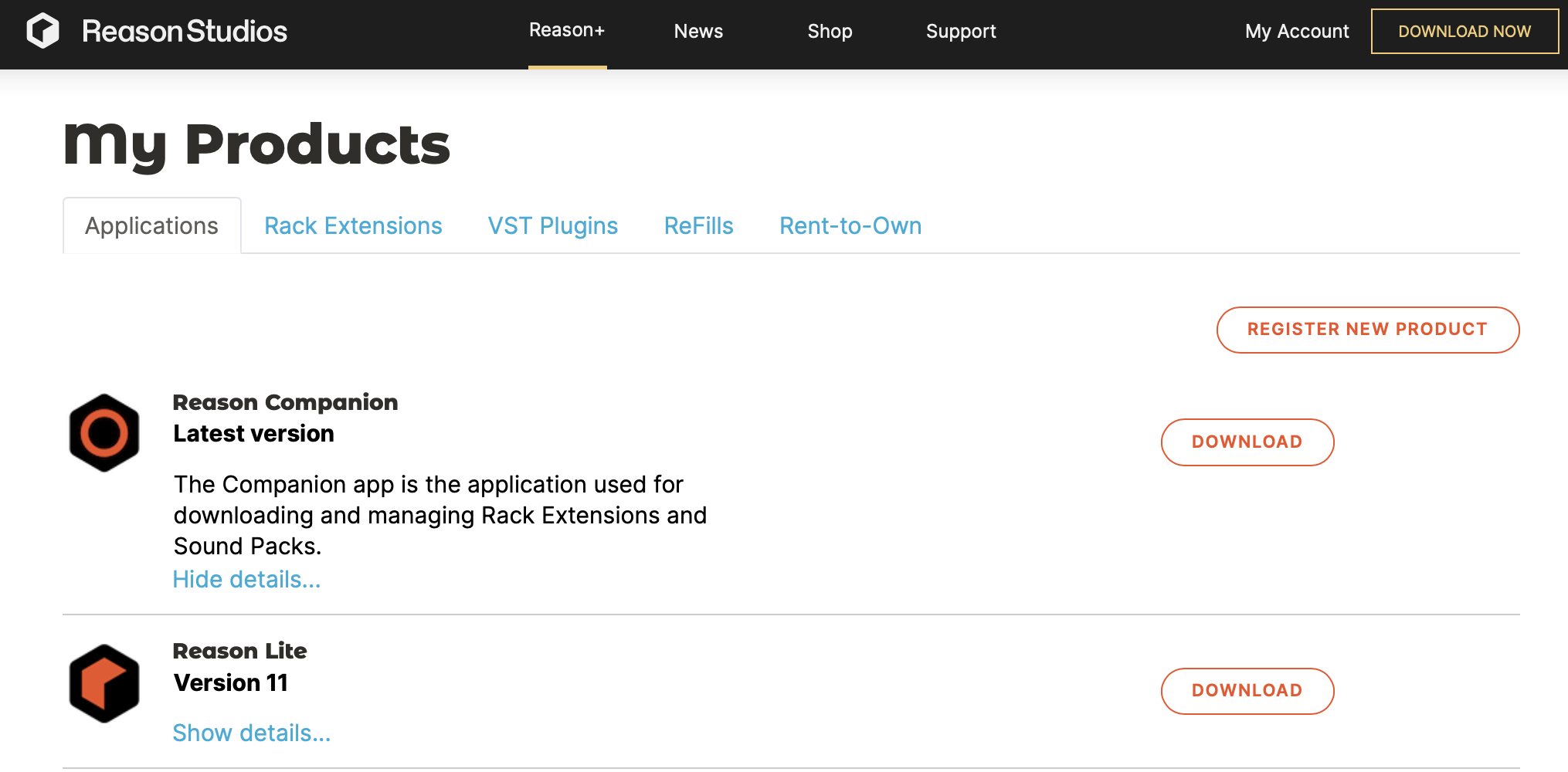Image resolution: width=1568 pixels, height=772 pixels.
Task: Click the Reason Lite app icon
Action: tap(104, 683)
